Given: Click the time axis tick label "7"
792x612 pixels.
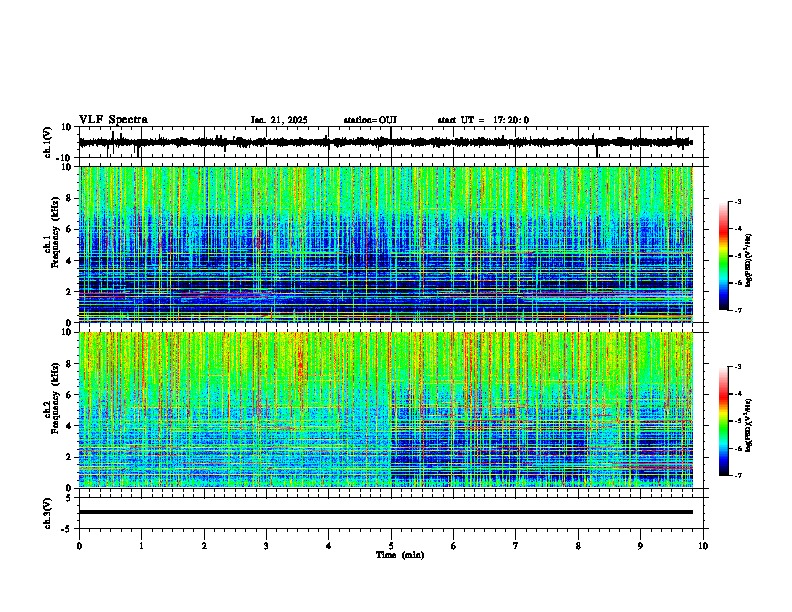Looking at the screenshot, I should (x=516, y=546).
